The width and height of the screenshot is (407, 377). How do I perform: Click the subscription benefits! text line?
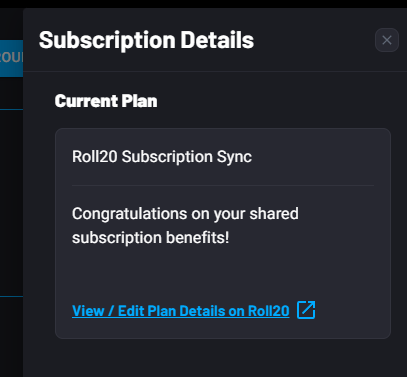pos(151,238)
